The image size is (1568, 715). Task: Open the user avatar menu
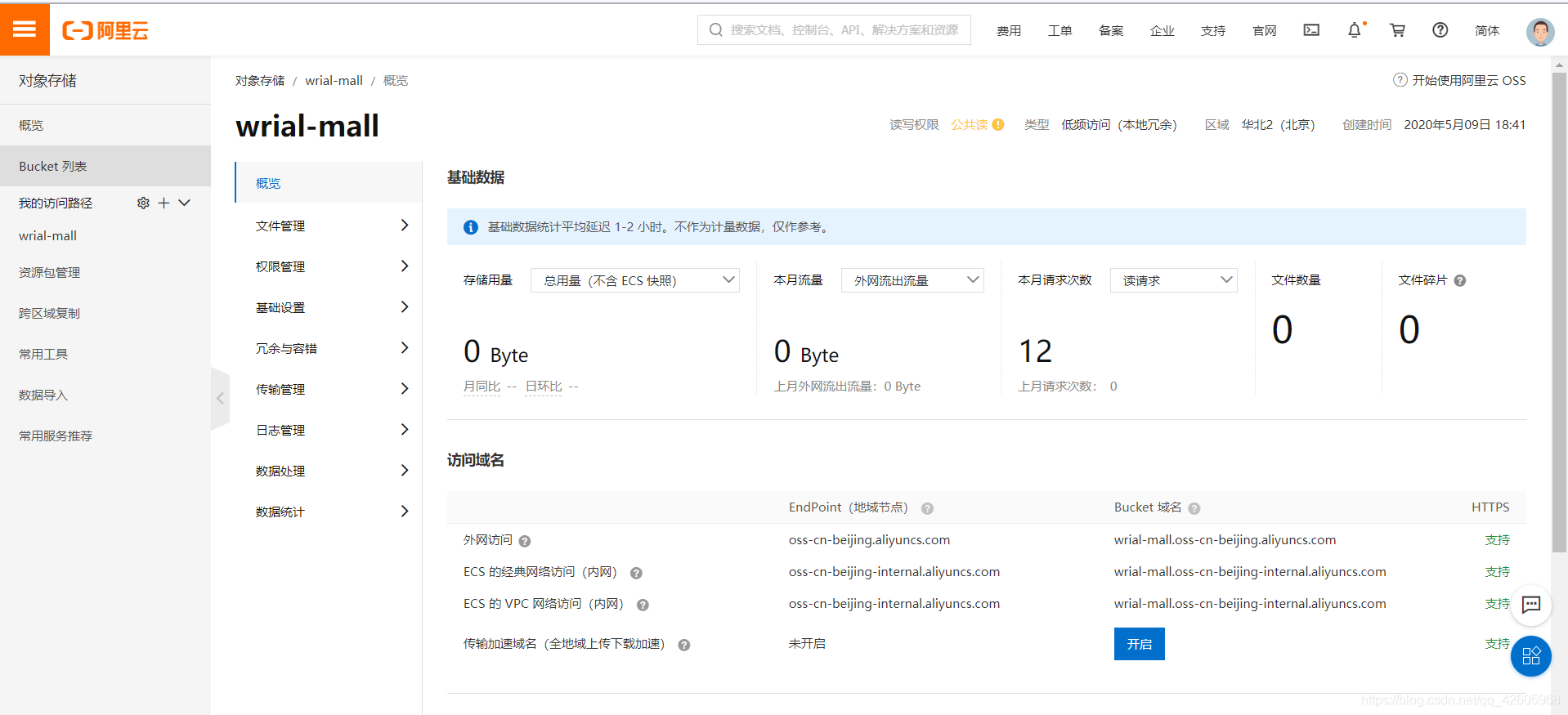(1540, 32)
